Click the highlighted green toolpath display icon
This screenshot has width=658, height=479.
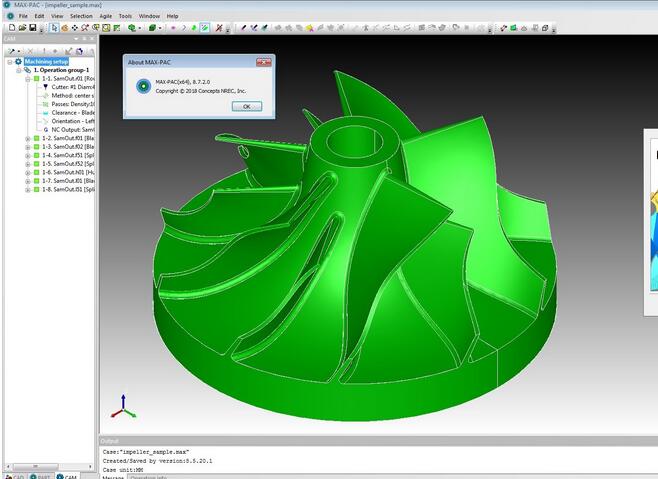pyautogui.click(x=204, y=28)
